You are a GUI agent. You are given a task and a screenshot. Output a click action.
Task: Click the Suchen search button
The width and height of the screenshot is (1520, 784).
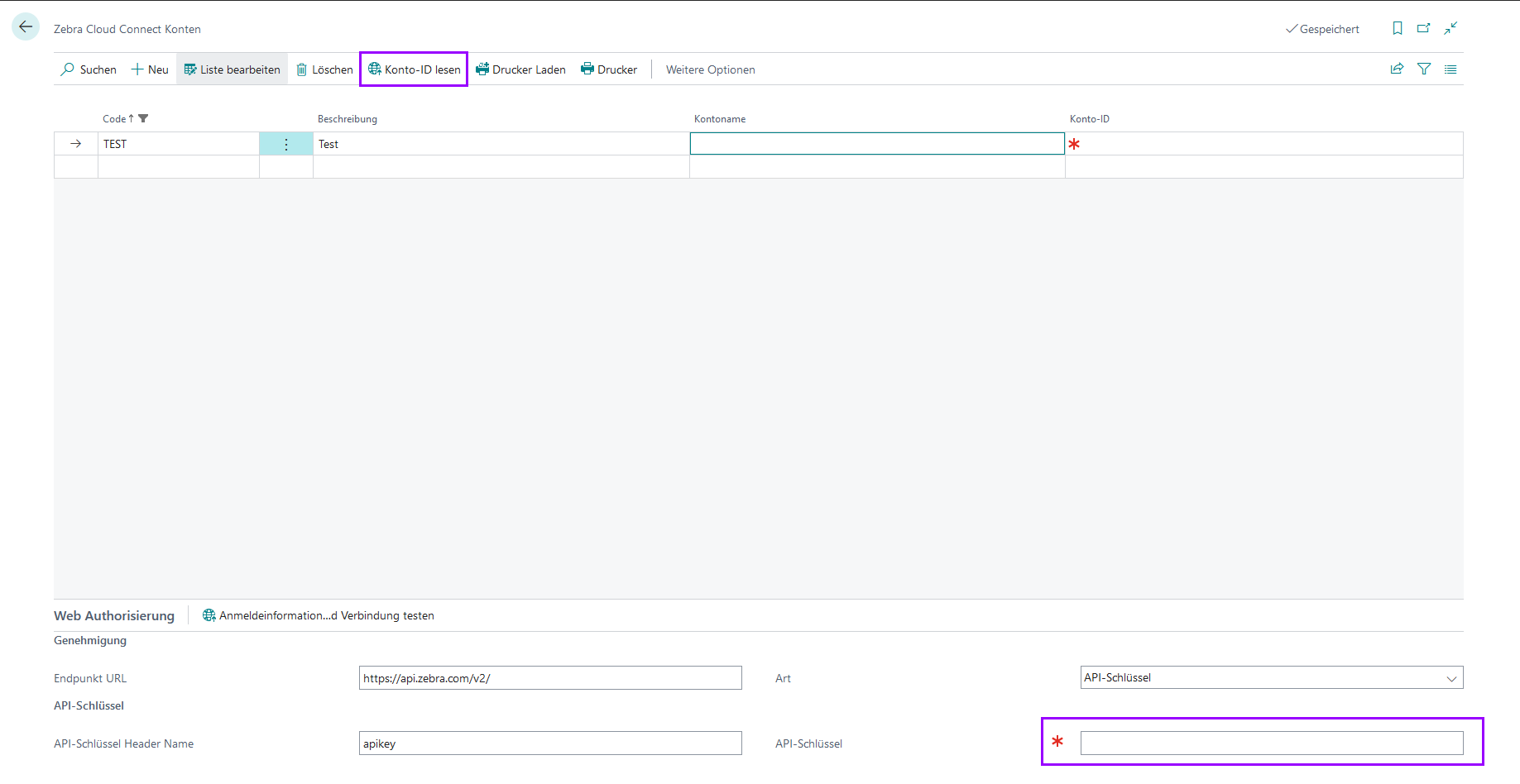(89, 69)
